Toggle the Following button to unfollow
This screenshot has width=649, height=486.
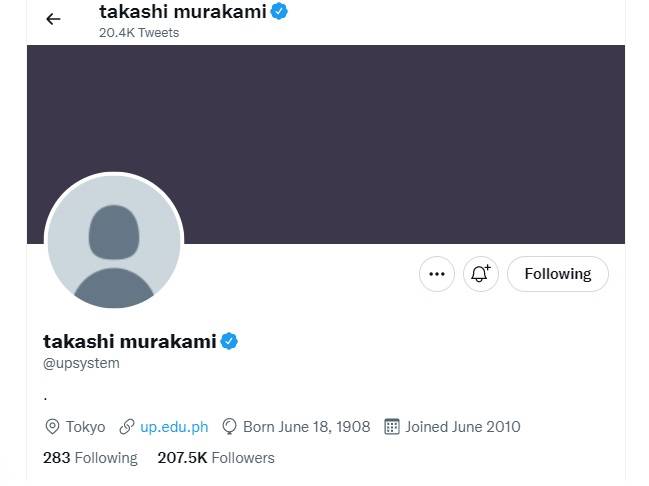tap(557, 274)
